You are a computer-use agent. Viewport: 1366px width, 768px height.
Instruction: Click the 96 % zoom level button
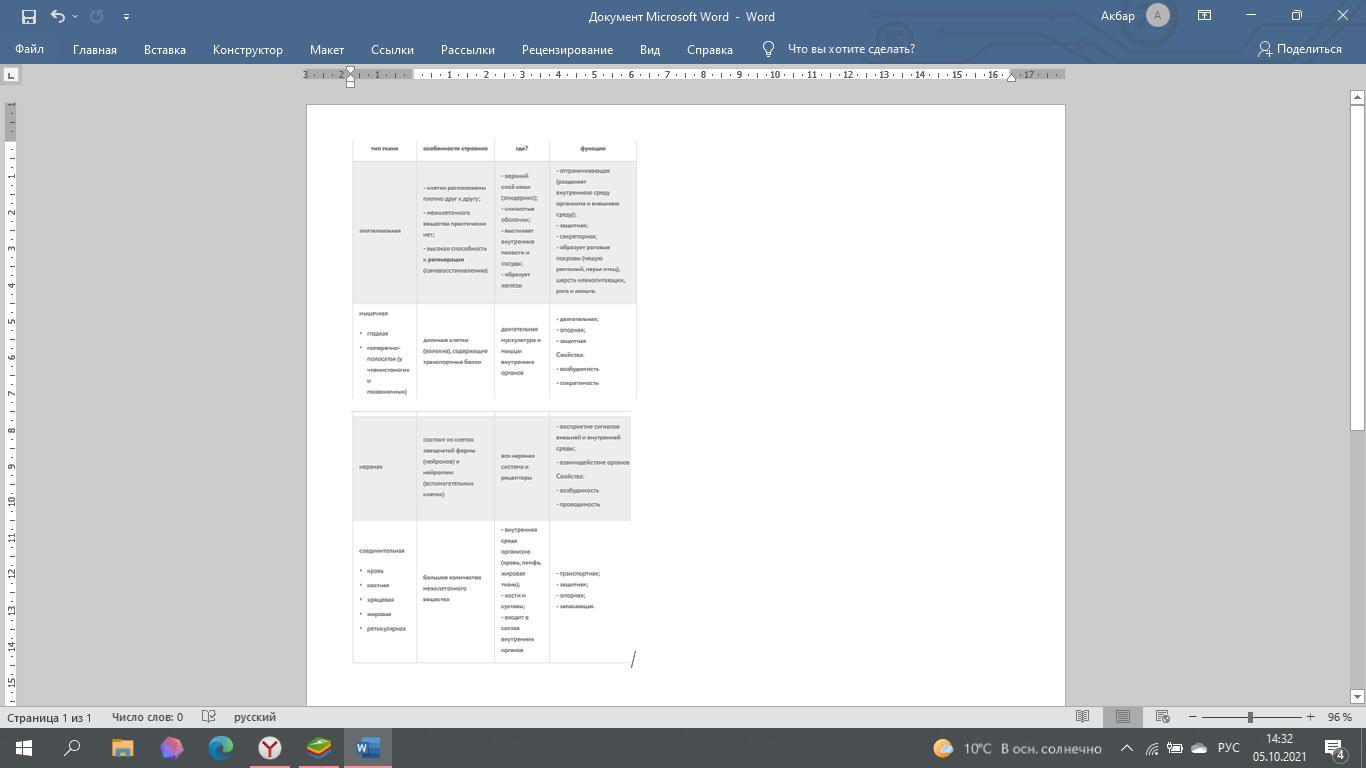[1339, 717]
